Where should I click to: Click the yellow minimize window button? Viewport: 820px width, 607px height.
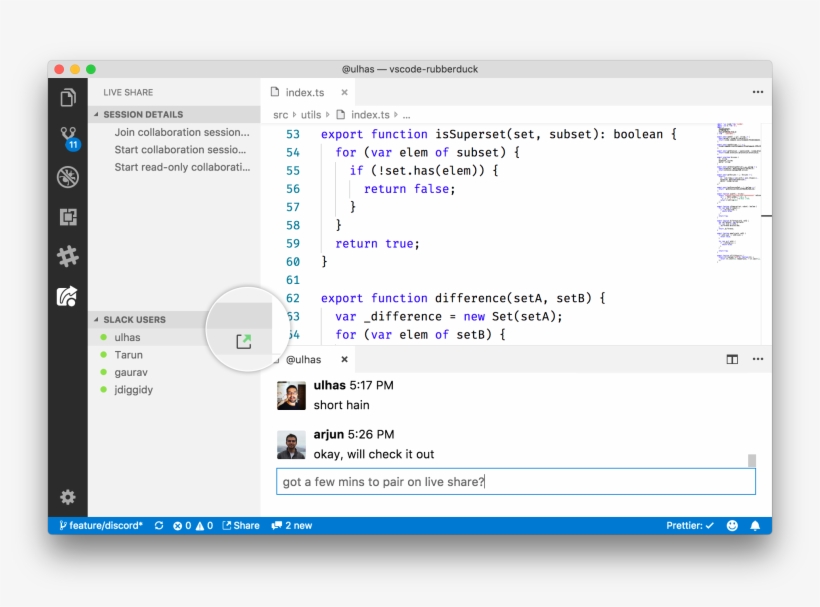[75, 69]
